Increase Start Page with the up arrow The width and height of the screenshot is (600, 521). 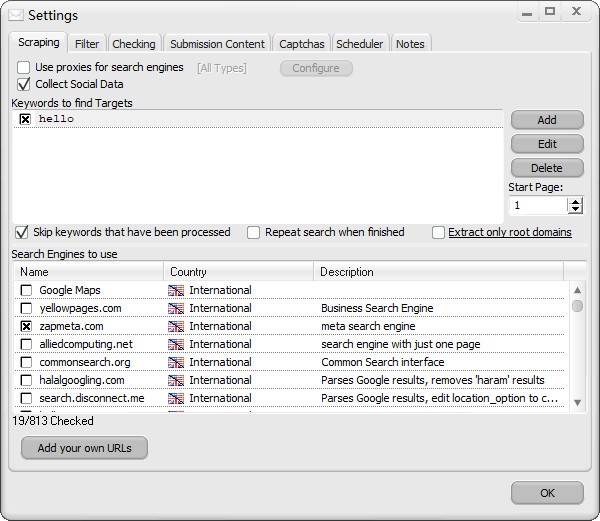575,201
